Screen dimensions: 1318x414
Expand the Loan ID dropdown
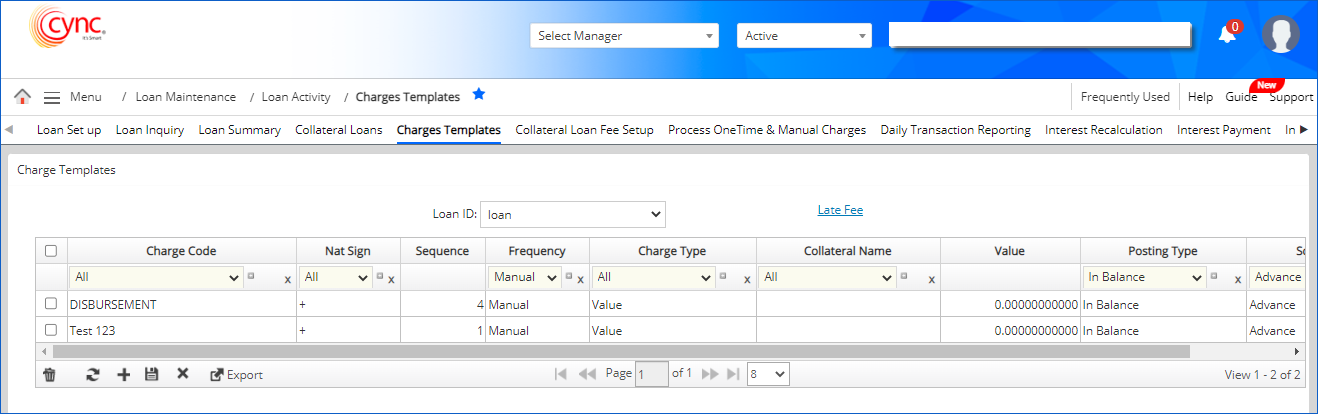pyautogui.click(x=572, y=214)
